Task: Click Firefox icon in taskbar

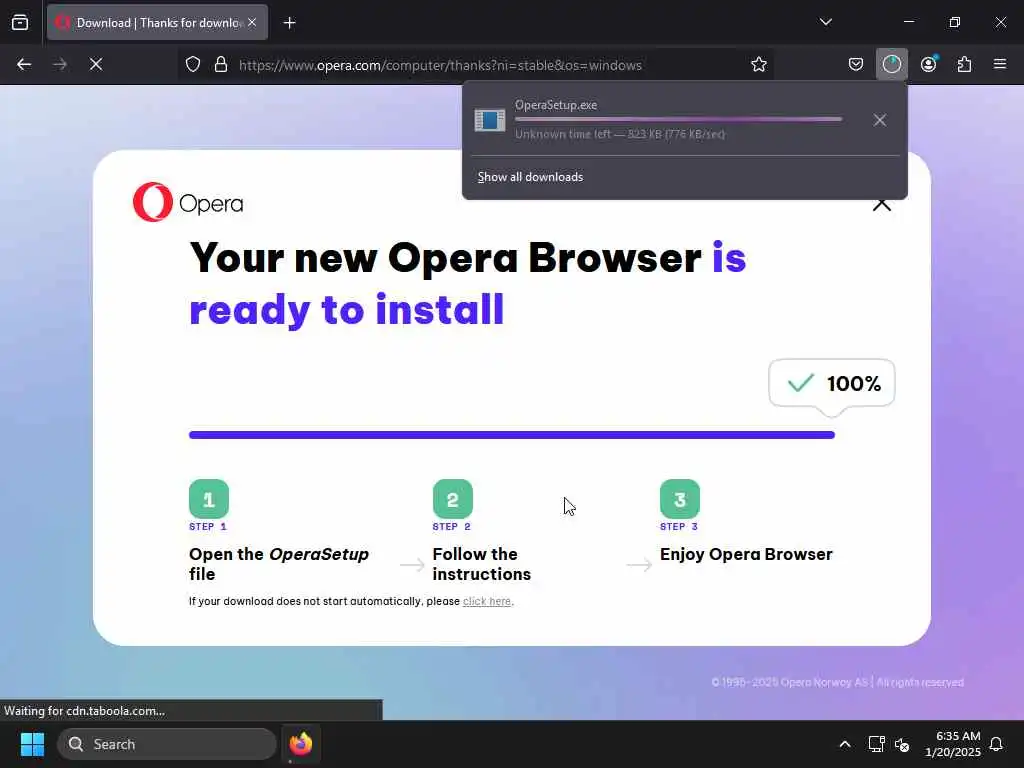Action: point(300,744)
